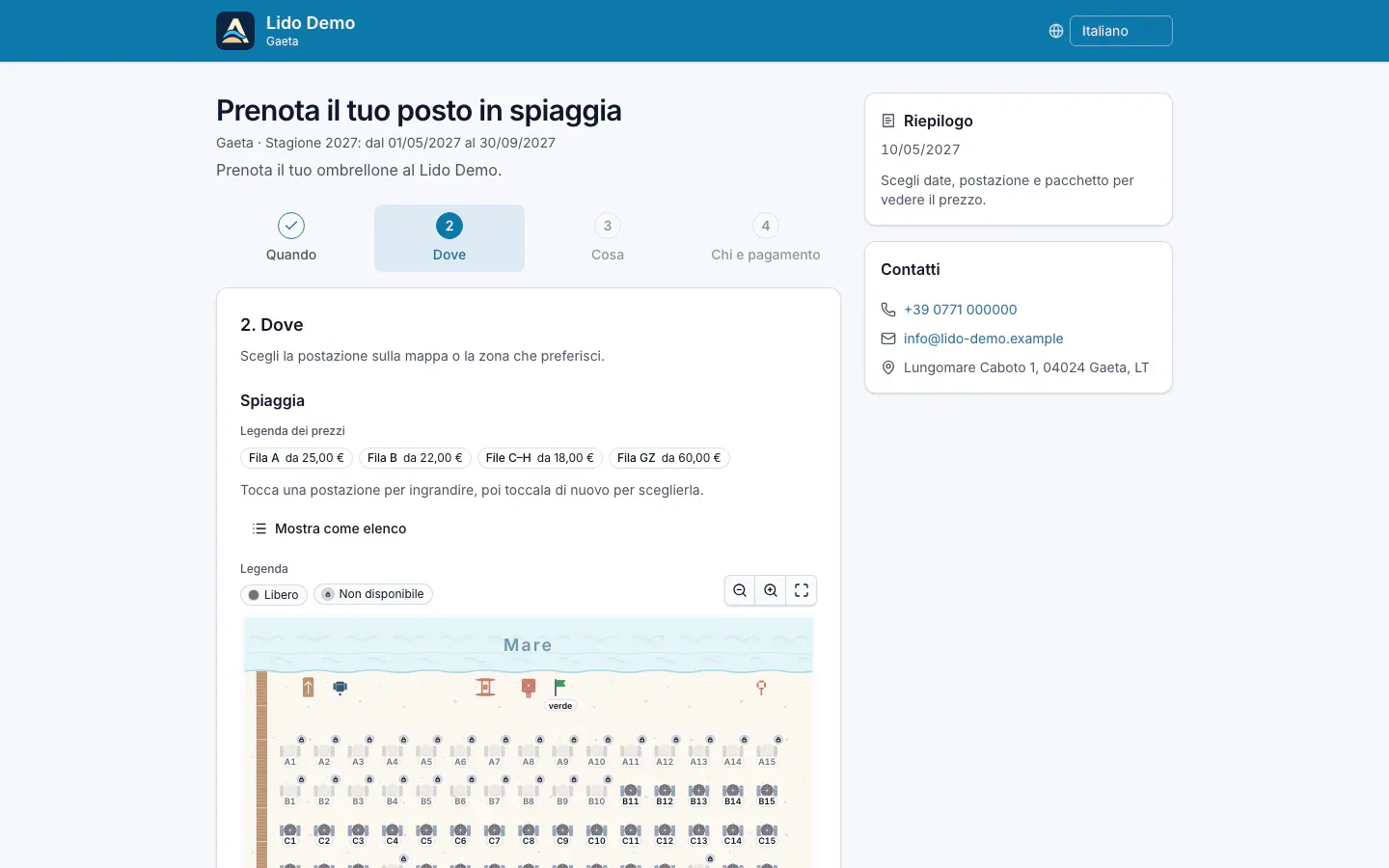Select umbrella C9 on the map
This screenshot has width=1389, height=868.
pos(562,833)
